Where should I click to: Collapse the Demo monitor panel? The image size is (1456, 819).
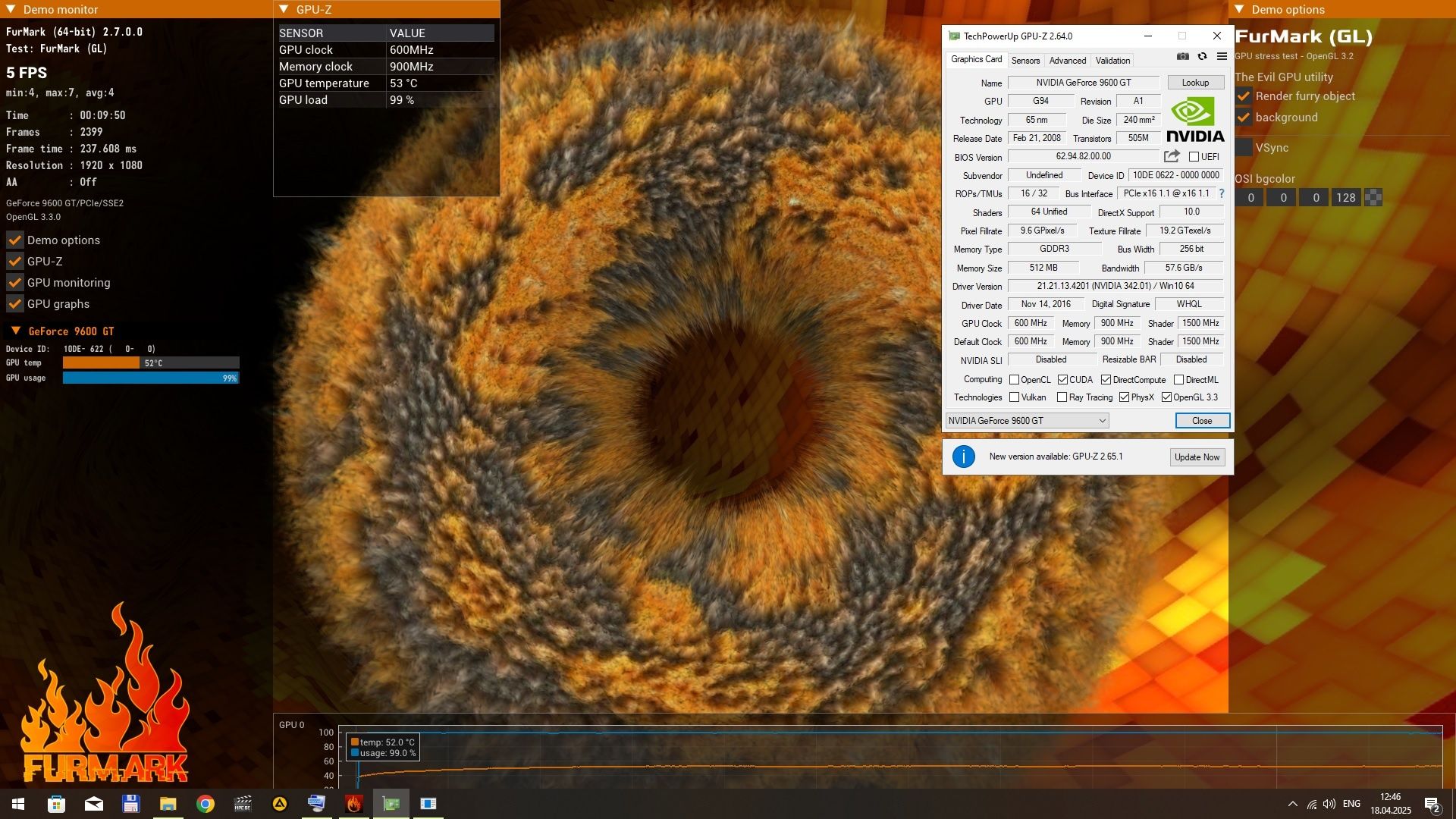pyautogui.click(x=9, y=10)
